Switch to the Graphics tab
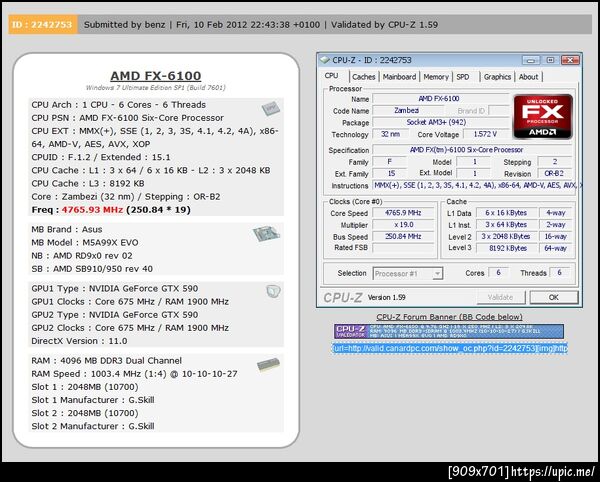The width and height of the screenshot is (600, 482). pos(497,77)
